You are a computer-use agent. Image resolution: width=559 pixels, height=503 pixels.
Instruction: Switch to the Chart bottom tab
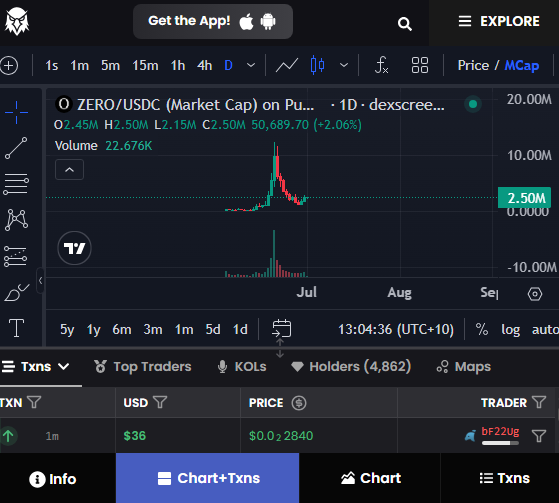click(370, 478)
